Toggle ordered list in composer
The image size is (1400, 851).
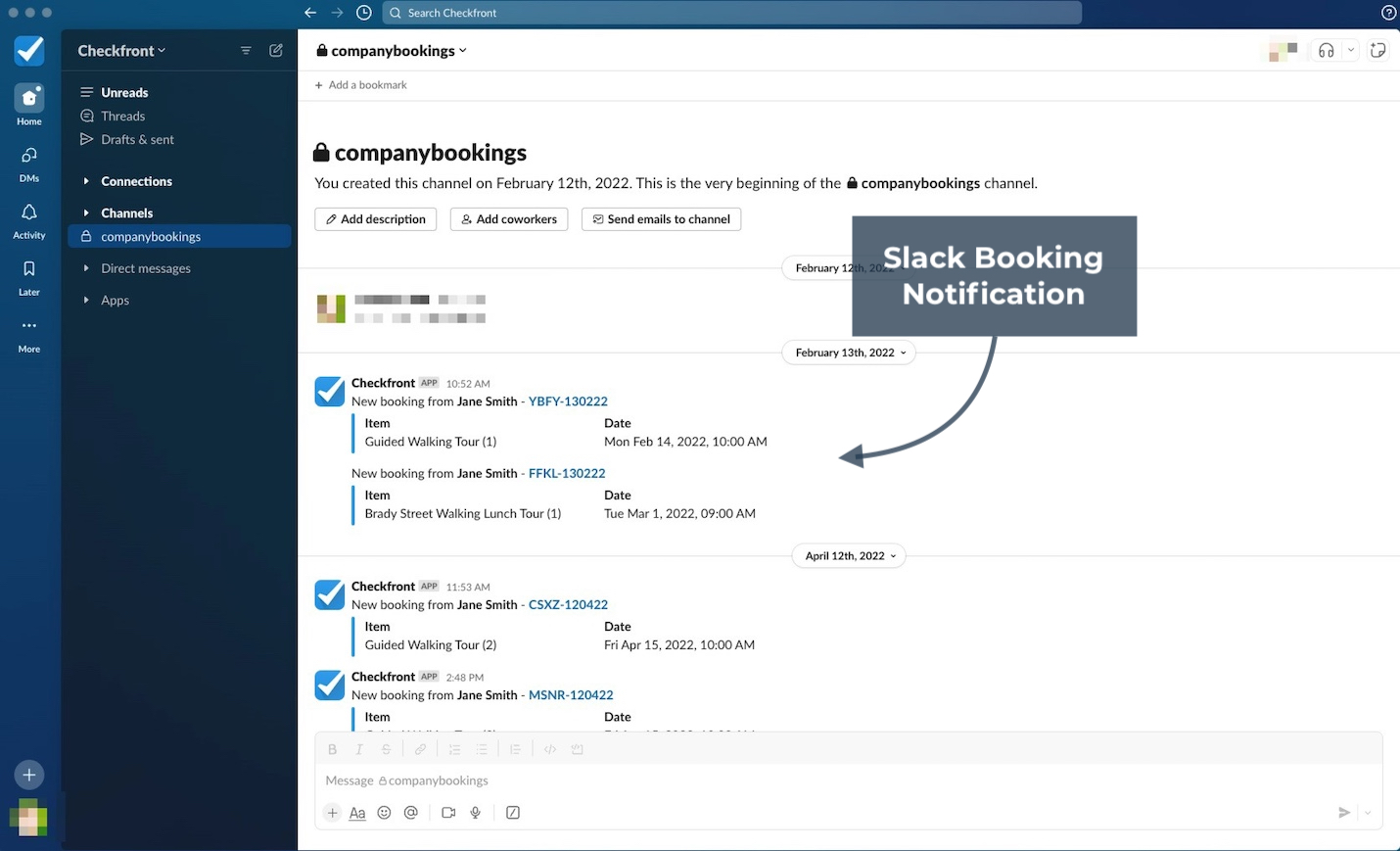tap(454, 749)
